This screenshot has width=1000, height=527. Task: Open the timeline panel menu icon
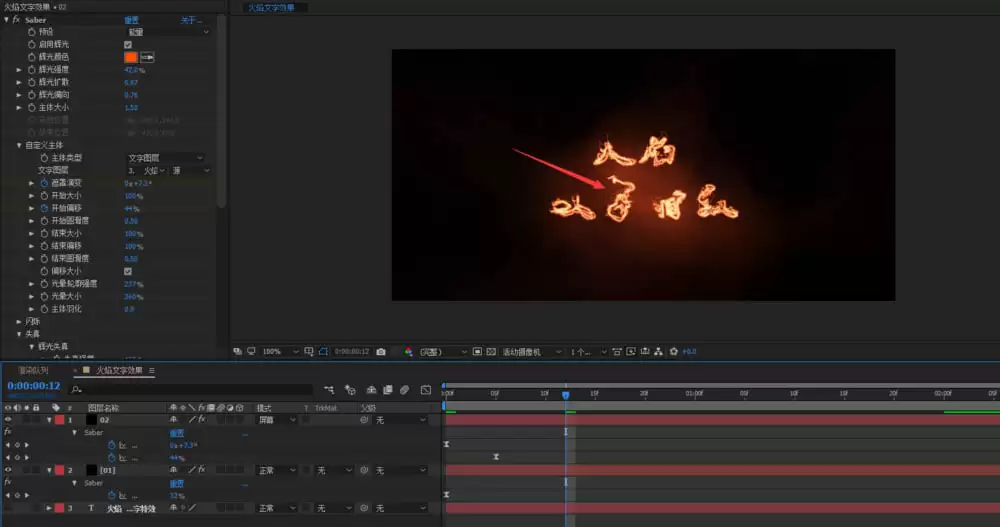tap(152, 370)
